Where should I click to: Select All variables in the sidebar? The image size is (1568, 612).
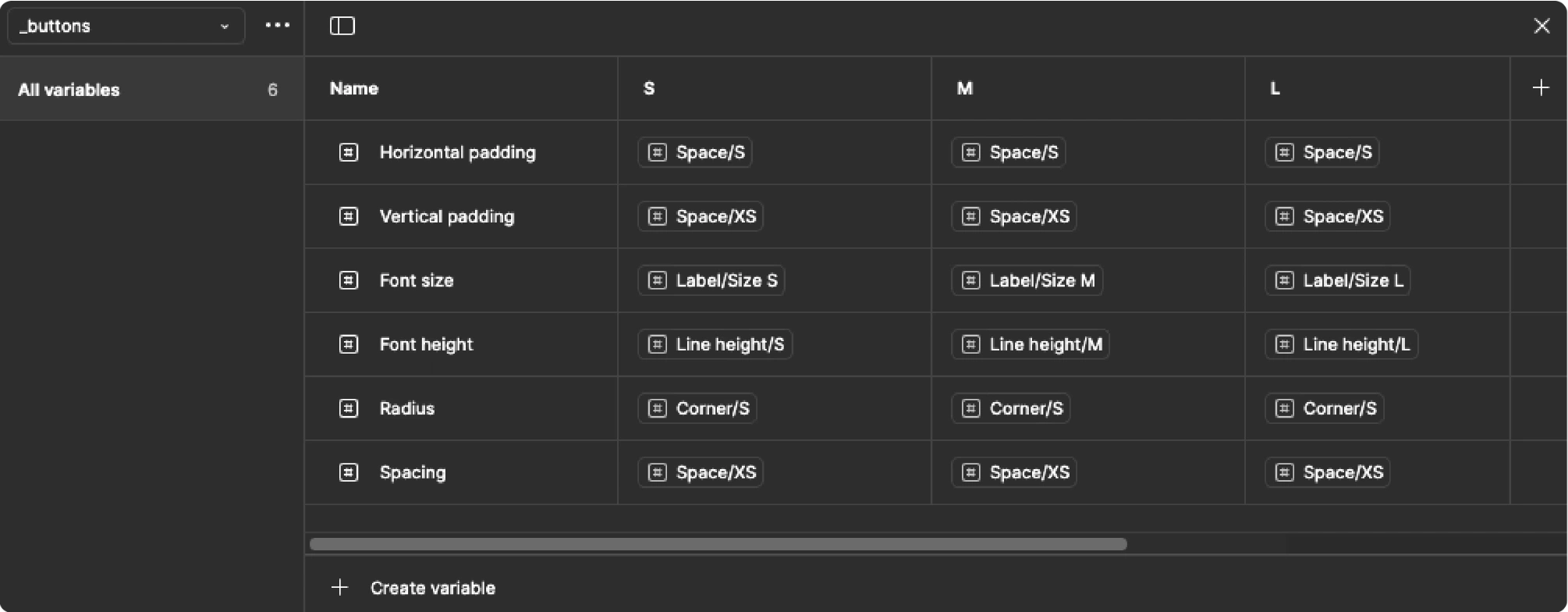click(148, 90)
